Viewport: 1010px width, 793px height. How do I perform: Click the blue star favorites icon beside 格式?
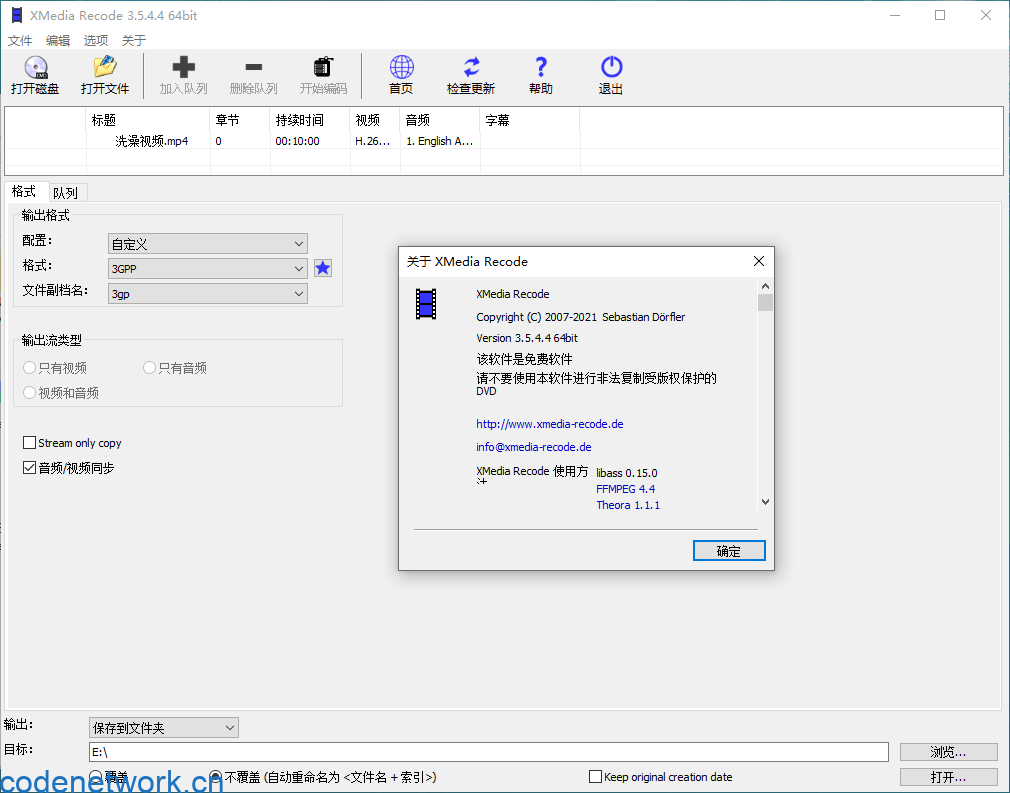322,268
